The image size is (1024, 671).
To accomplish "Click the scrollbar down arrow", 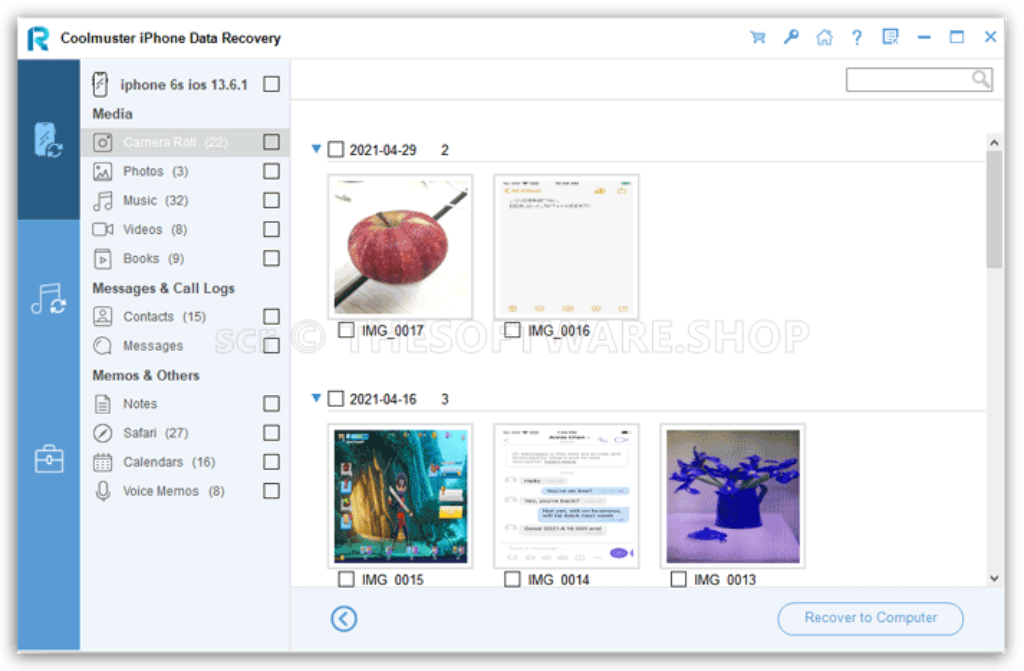I will pos(994,578).
